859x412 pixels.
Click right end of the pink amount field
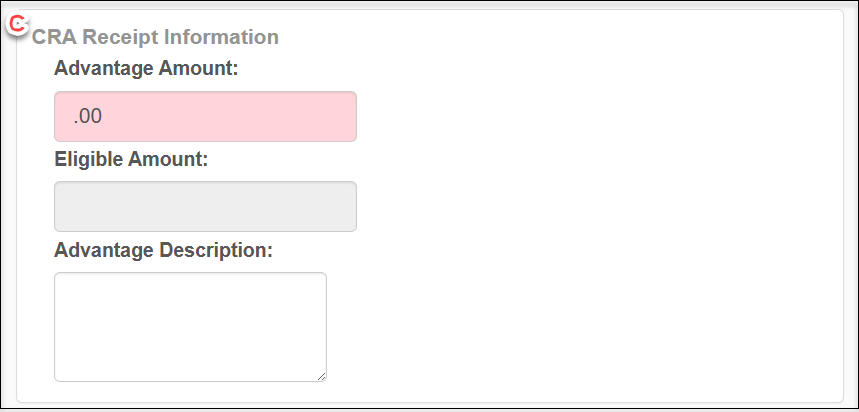tap(340, 117)
